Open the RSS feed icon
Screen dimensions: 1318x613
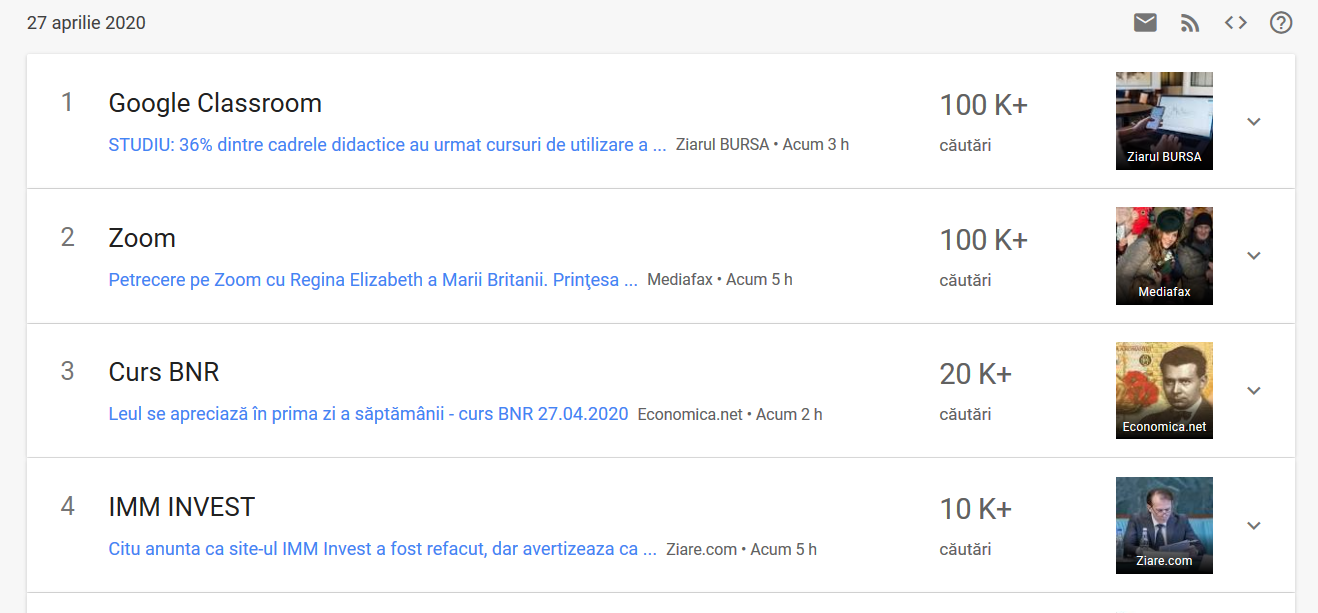tap(1190, 23)
